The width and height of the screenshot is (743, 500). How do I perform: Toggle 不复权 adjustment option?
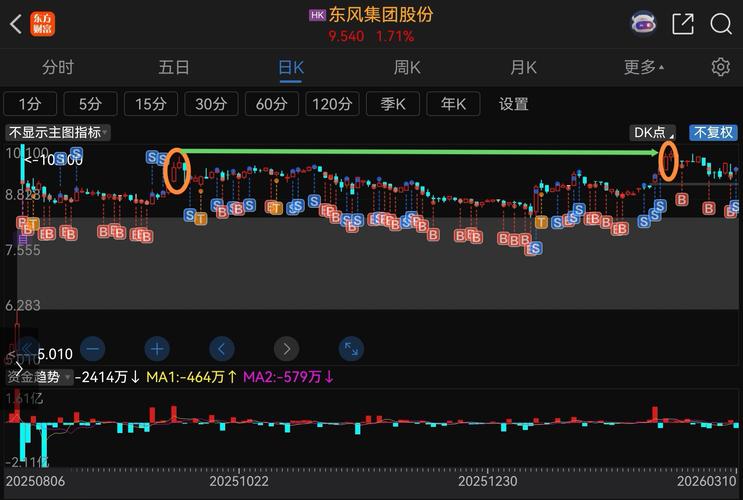click(x=713, y=132)
